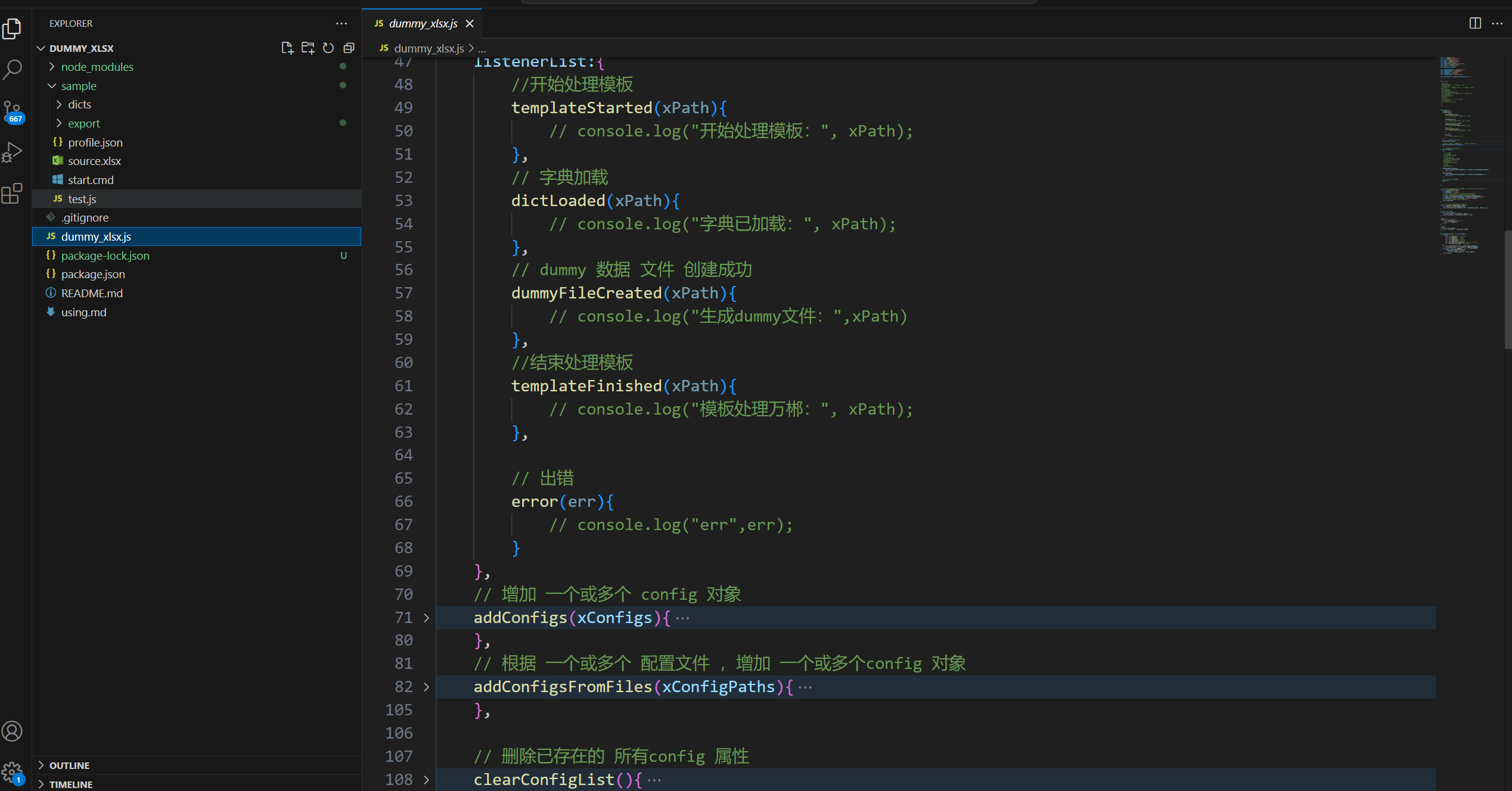Click the Settings gear icon bottom left
The height and width of the screenshot is (791, 1512).
pyautogui.click(x=14, y=769)
